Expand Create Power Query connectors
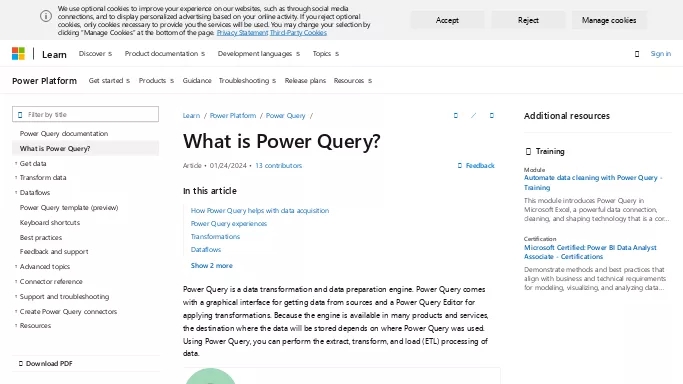The image size is (683, 384). click(68, 312)
